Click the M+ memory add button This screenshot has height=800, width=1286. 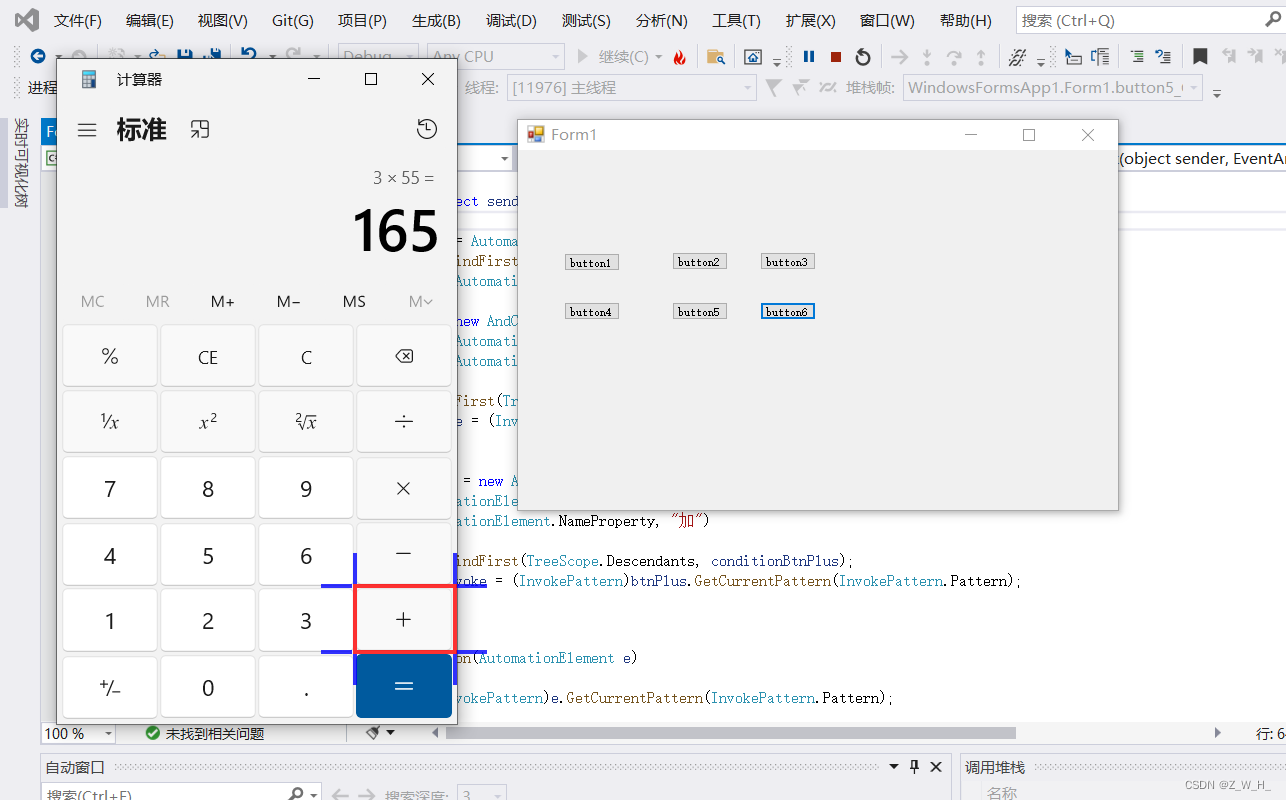(223, 301)
